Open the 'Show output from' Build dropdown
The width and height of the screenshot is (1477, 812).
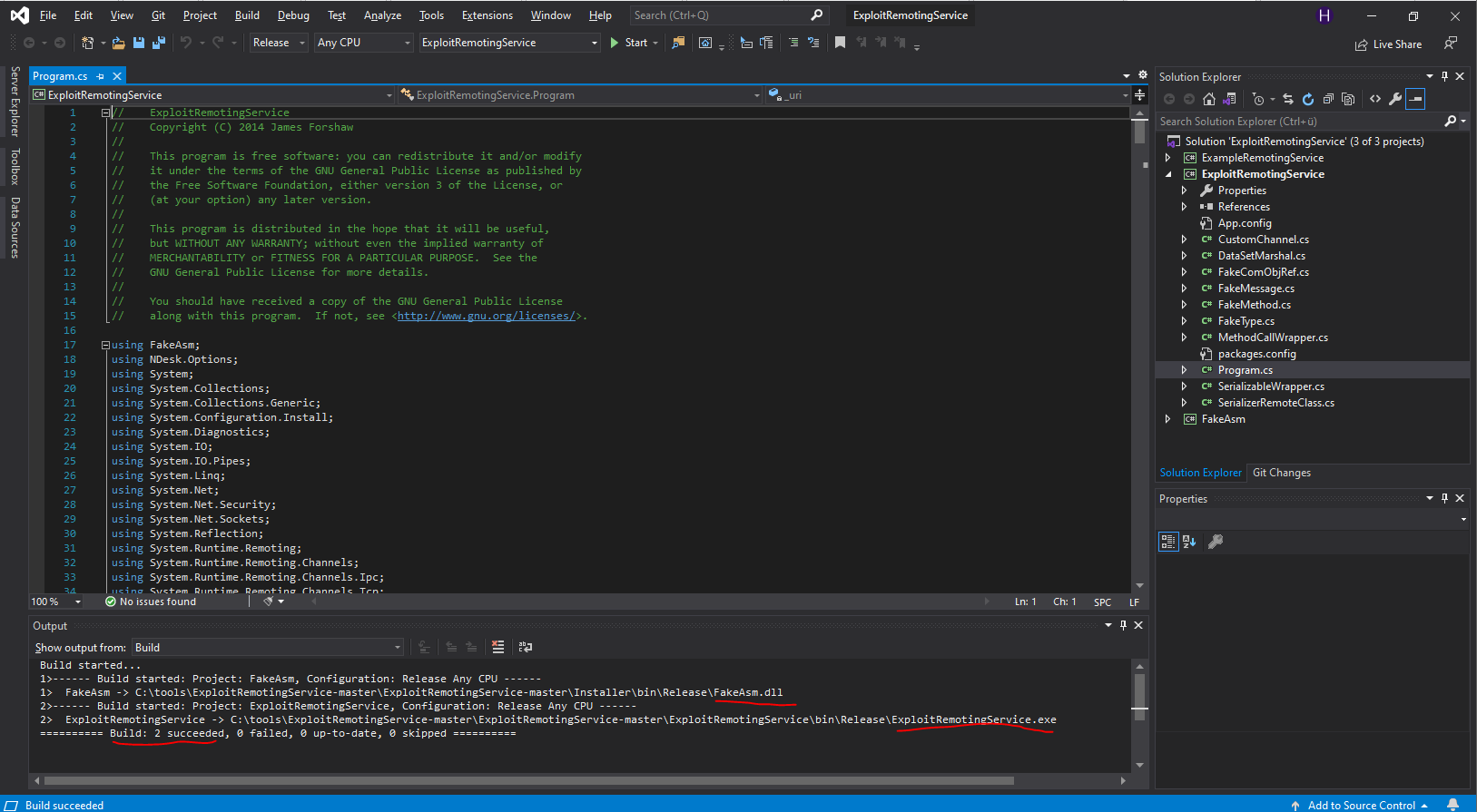click(268, 648)
